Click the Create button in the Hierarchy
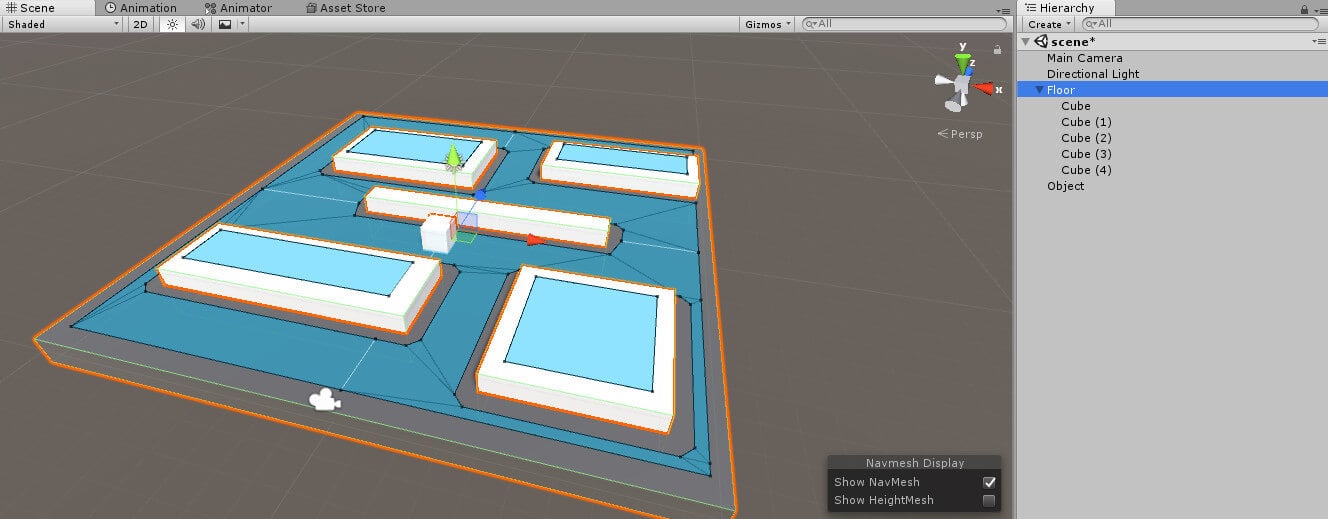This screenshot has height=519, width=1328. [x=1048, y=24]
